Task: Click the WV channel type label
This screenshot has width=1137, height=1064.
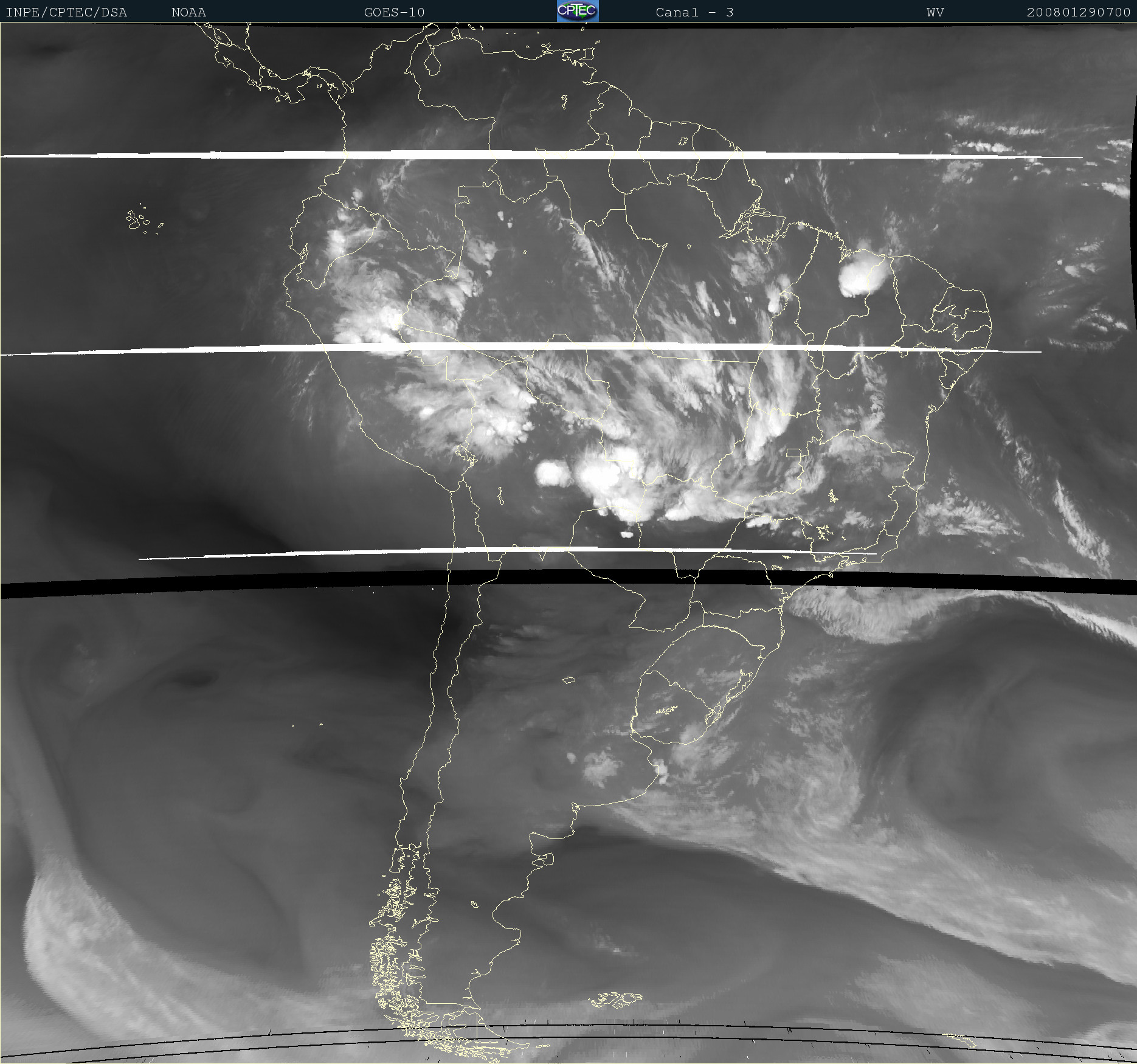Action: click(x=936, y=12)
